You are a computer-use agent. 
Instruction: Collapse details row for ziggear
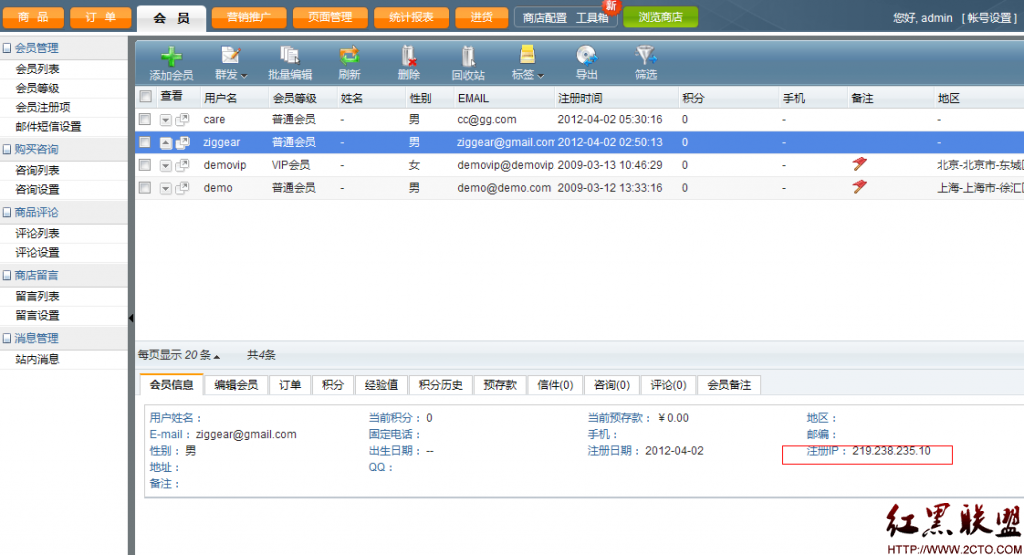pos(166,143)
